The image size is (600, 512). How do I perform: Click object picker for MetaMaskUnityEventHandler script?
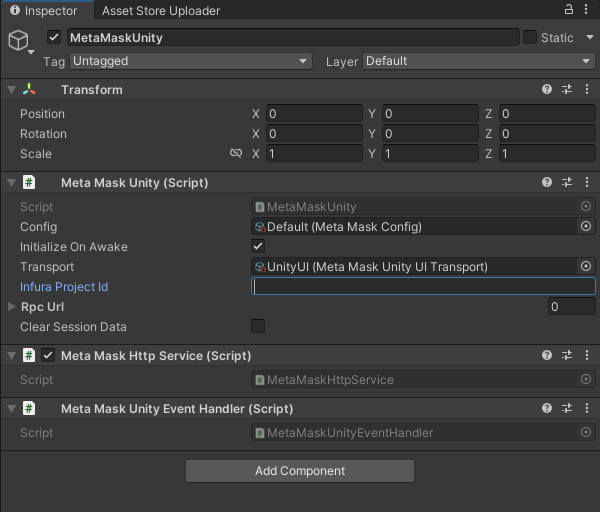pos(586,432)
